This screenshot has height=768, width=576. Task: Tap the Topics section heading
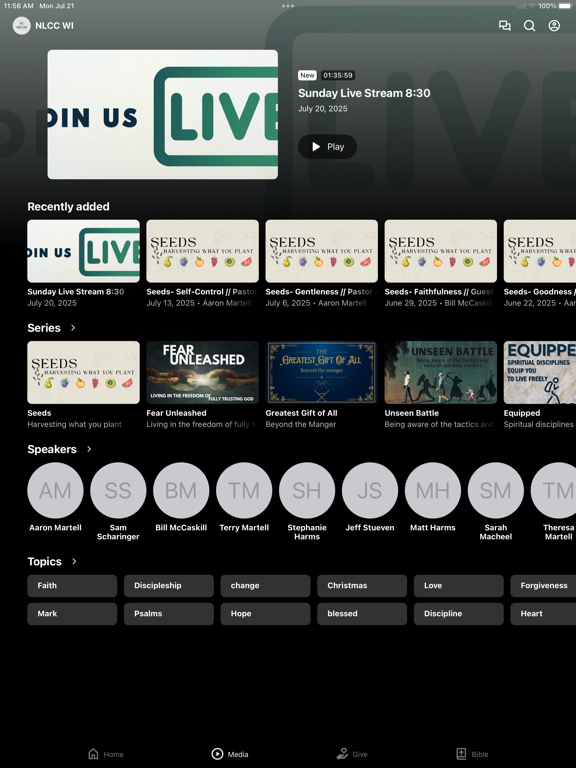coord(45,561)
